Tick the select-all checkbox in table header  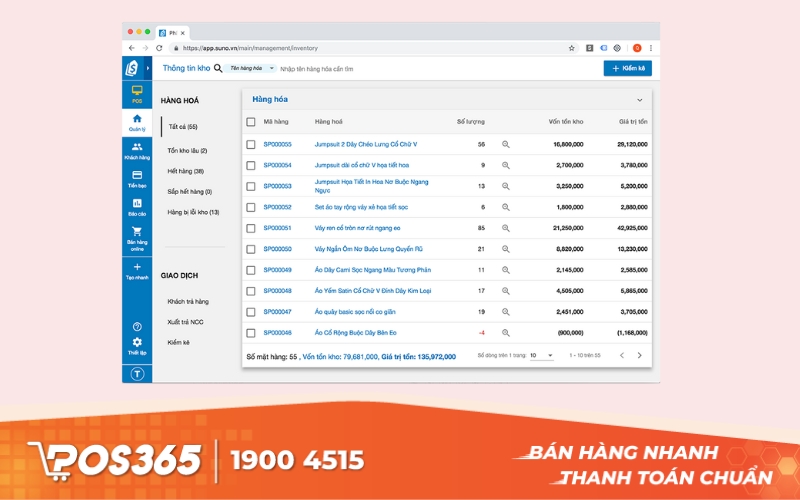251,122
